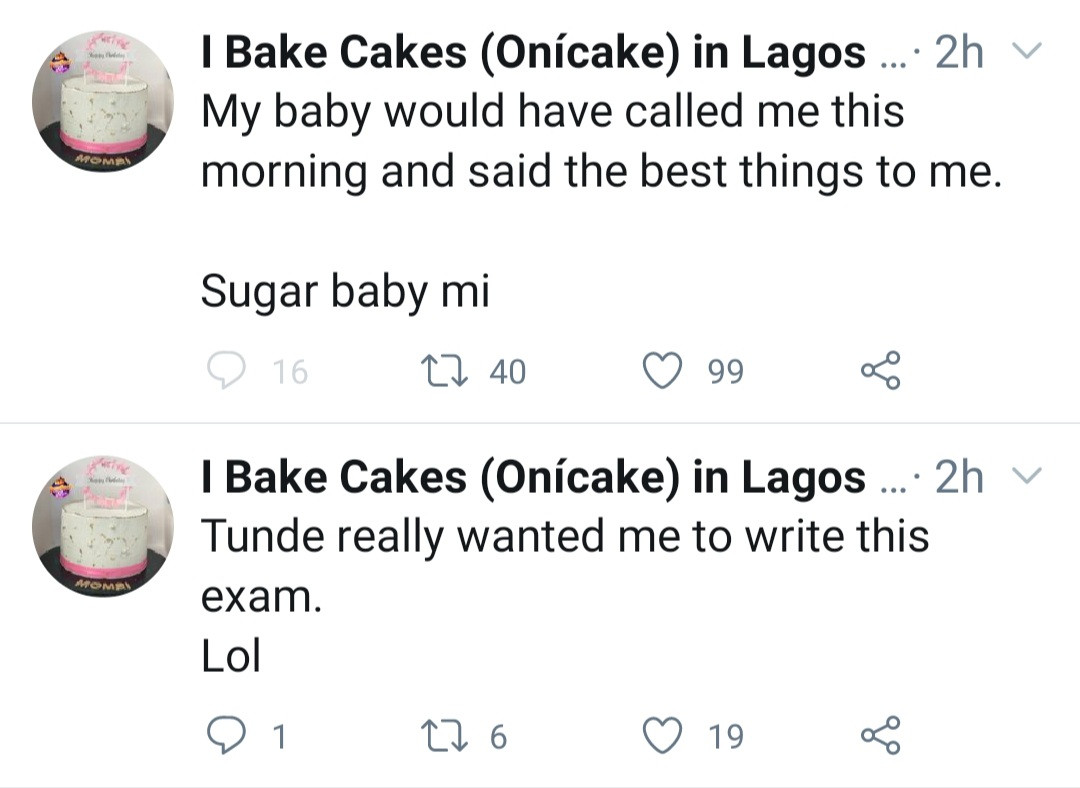This screenshot has width=1080, height=788.
Task: Click the 2h timestamp on Tunde tweet
Action: coord(959,479)
